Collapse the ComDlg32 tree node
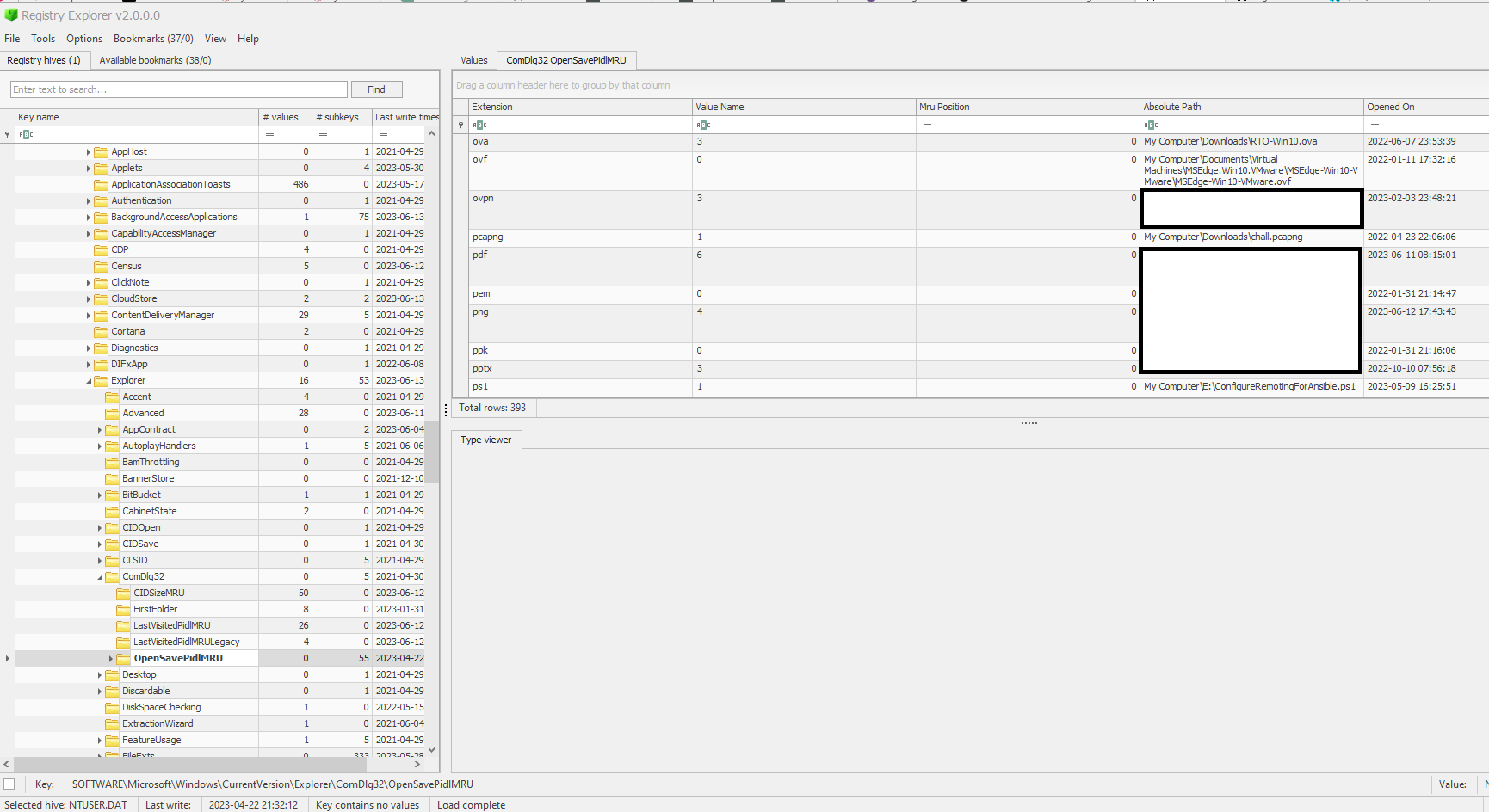1489x812 pixels. (100, 576)
